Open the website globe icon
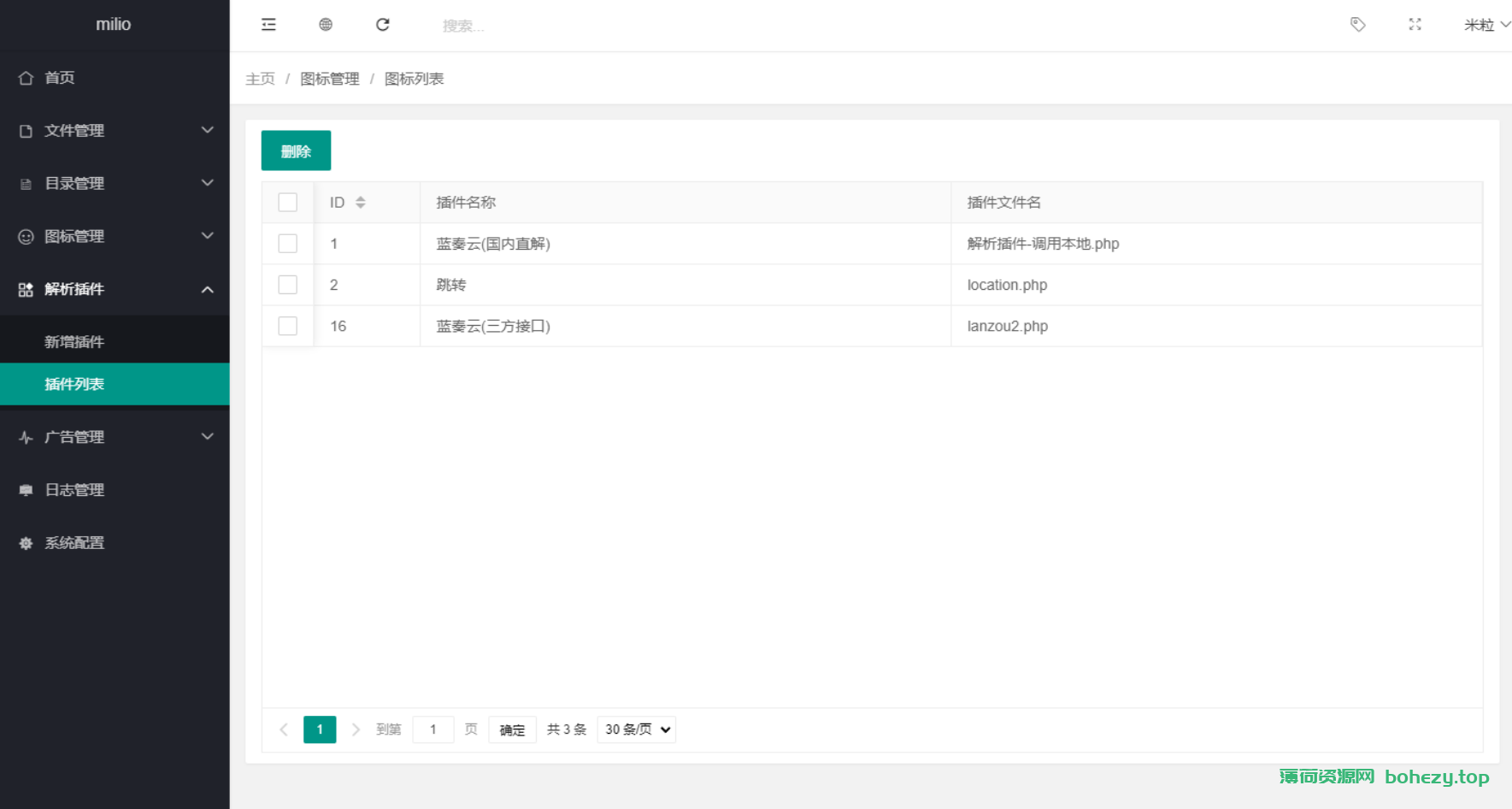This screenshot has height=809, width=1512. pos(326,25)
